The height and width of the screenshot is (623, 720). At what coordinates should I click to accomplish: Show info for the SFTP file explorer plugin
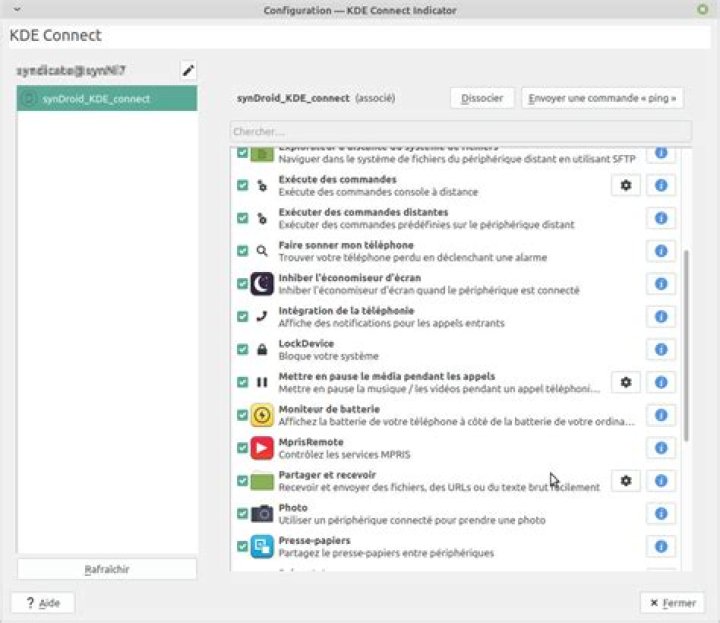pyautogui.click(x=661, y=154)
